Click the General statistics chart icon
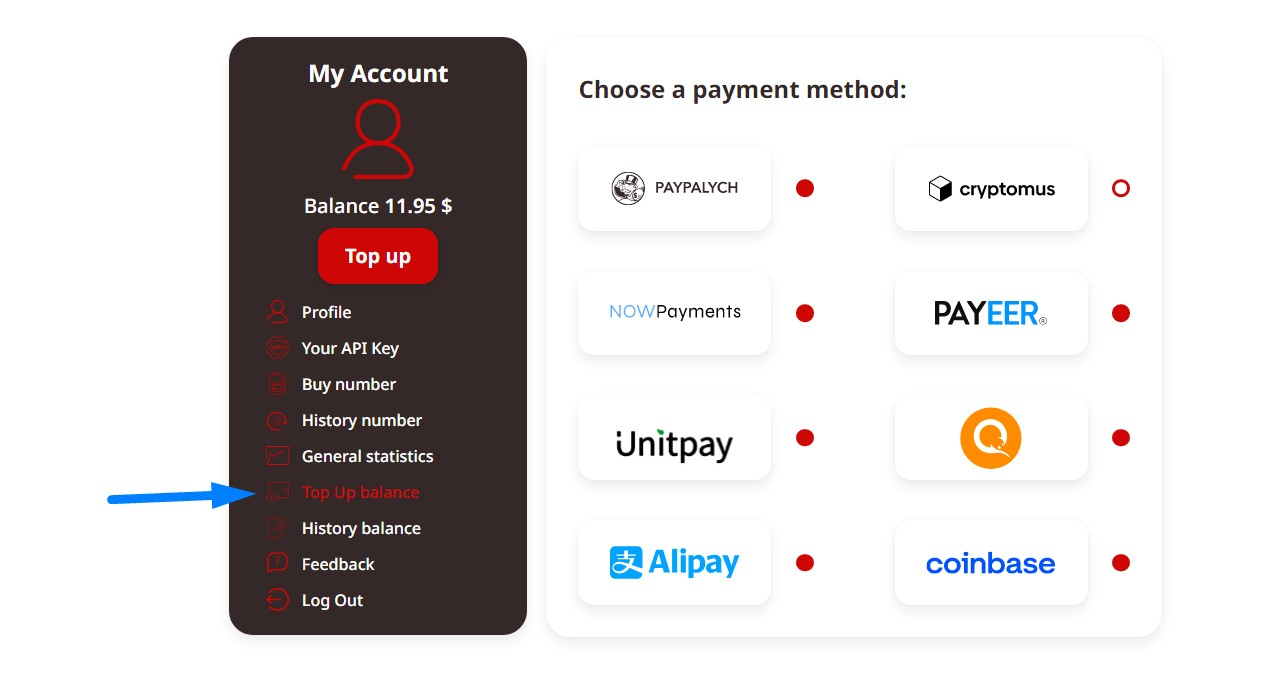Viewport: 1266px width, 676px height. point(277,456)
